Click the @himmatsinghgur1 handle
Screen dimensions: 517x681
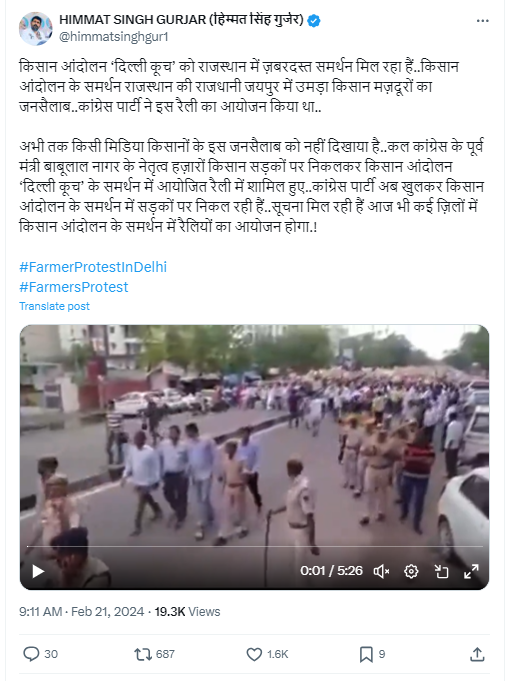coord(113,37)
